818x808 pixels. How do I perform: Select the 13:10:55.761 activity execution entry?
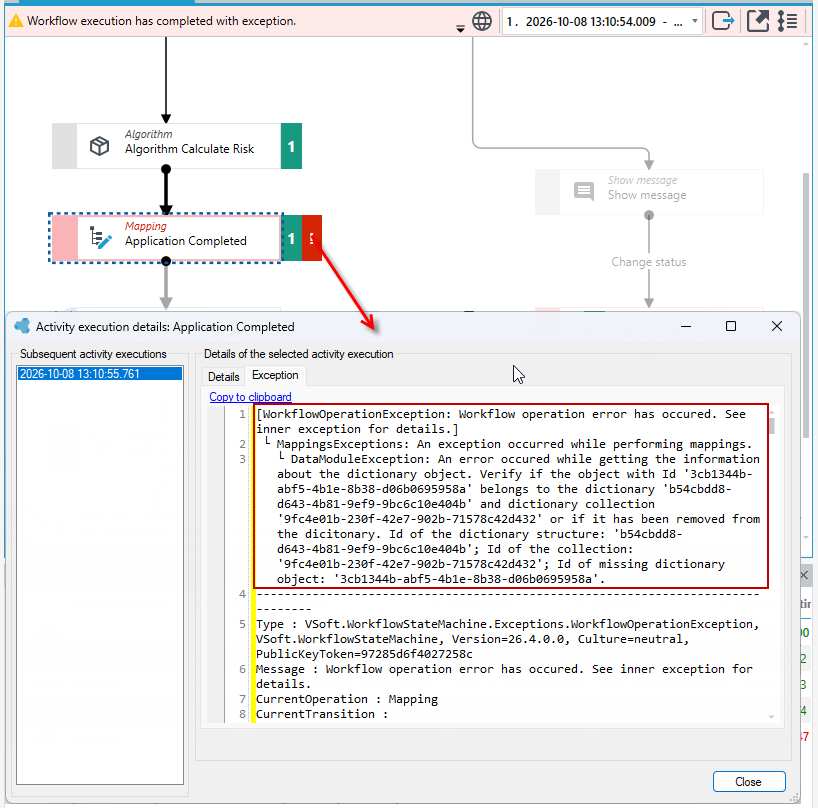pyautogui.click(x=100, y=373)
